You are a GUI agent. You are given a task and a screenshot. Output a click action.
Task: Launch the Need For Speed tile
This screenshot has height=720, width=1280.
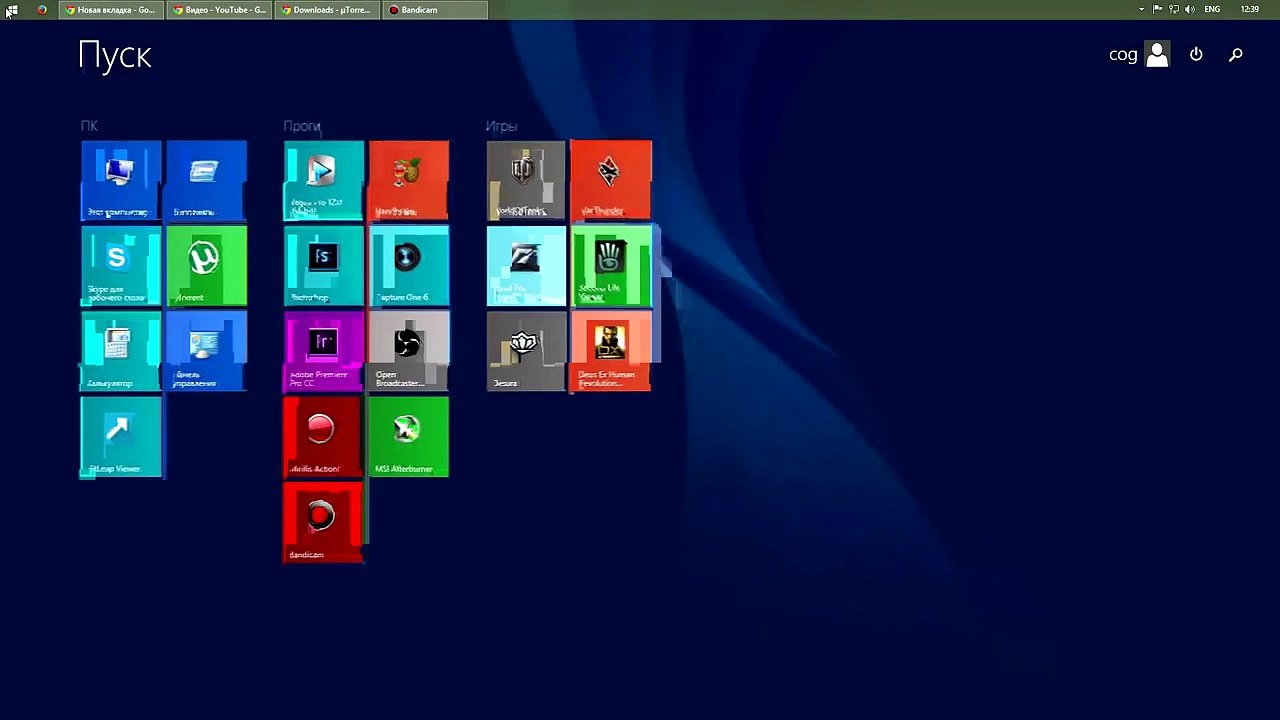point(526,266)
